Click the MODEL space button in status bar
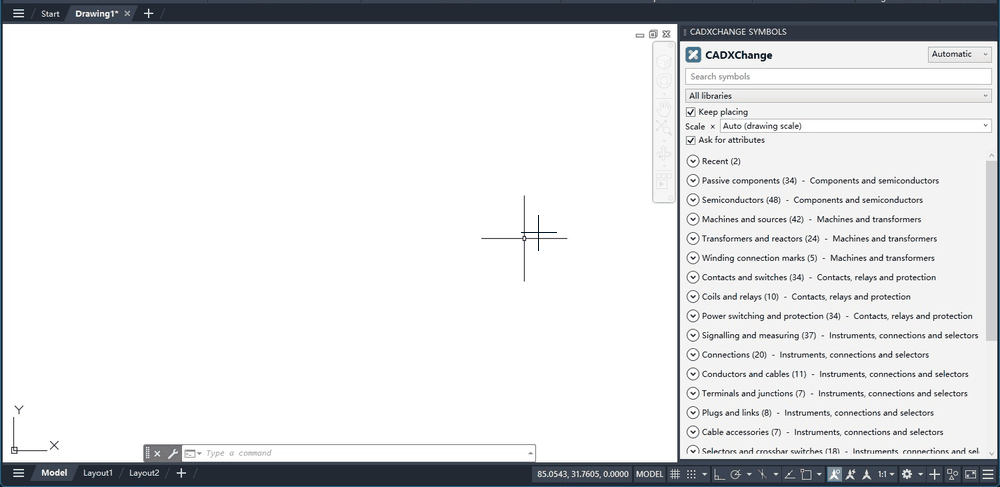This screenshot has height=487, width=1000. tap(650, 474)
